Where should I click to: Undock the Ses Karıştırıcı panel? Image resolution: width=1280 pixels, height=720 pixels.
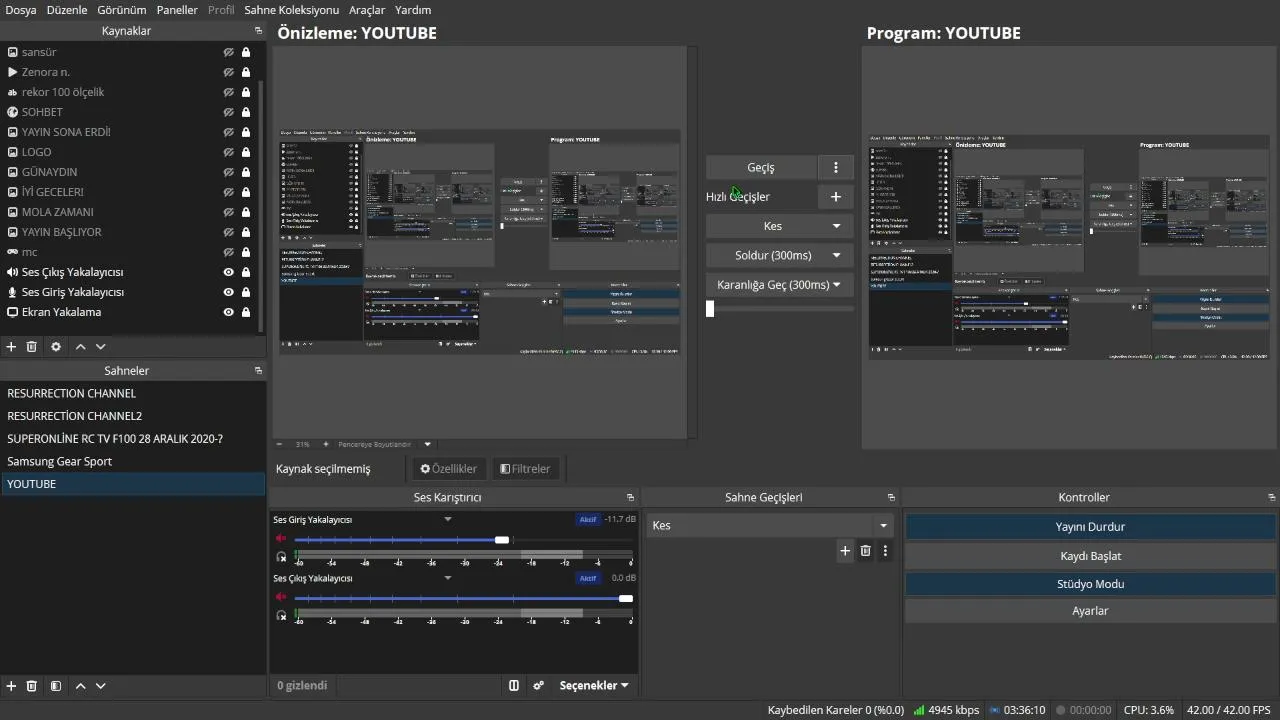point(630,497)
